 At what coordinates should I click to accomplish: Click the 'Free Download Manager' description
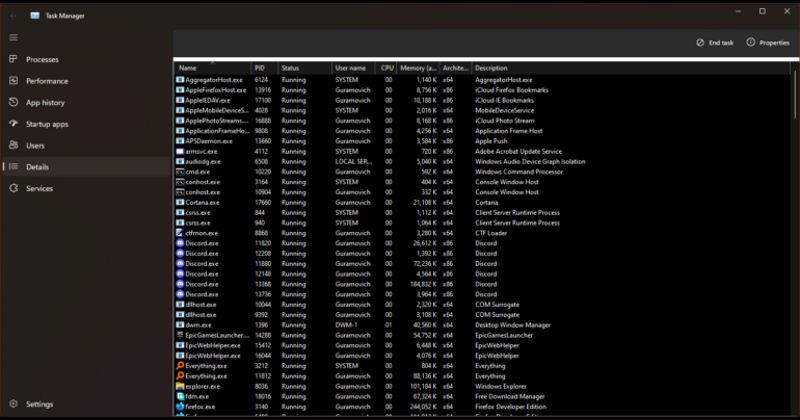[x=510, y=397]
